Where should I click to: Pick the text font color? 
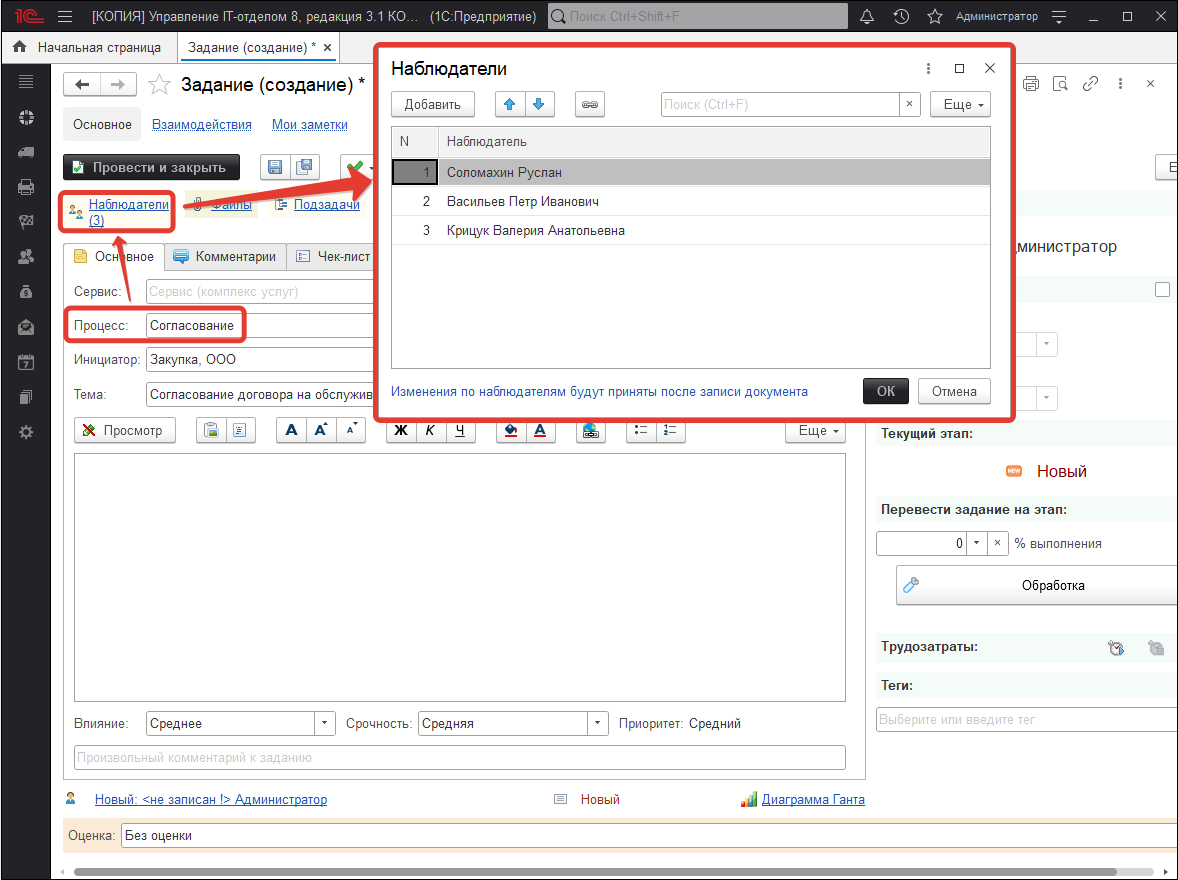(x=539, y=430)
